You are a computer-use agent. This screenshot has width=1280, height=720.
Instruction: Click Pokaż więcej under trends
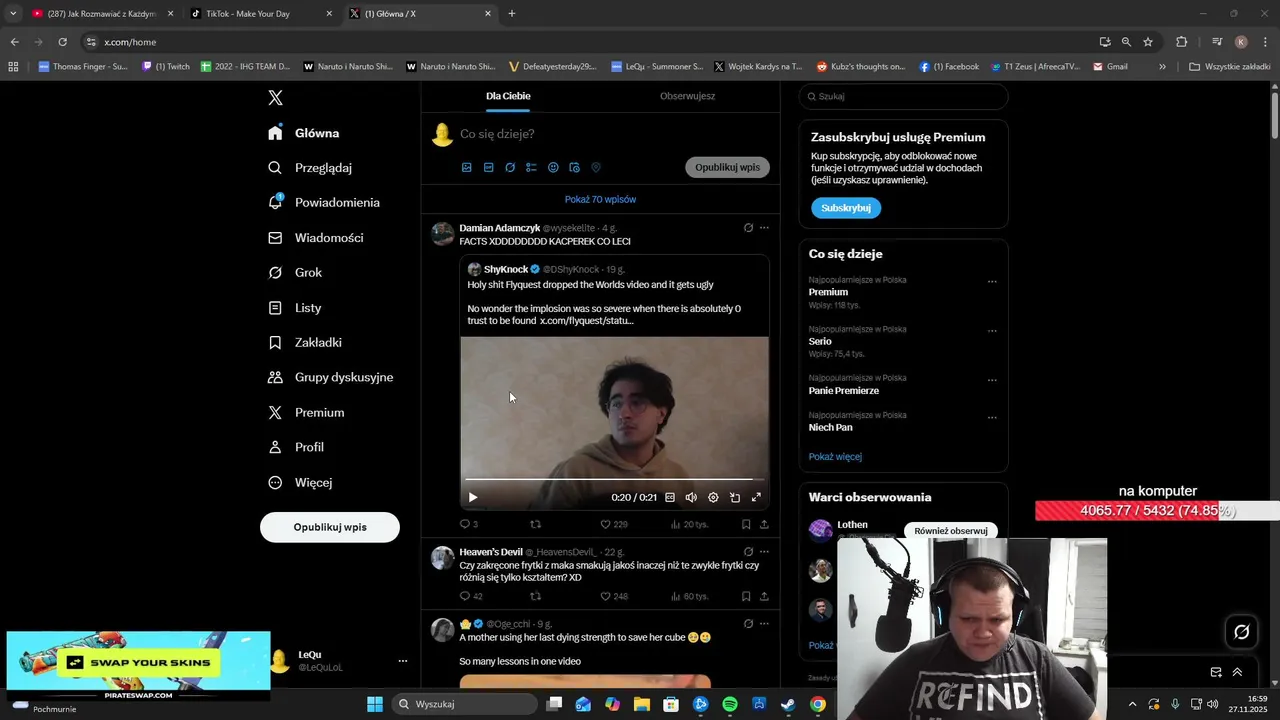[x=835, y=457]
